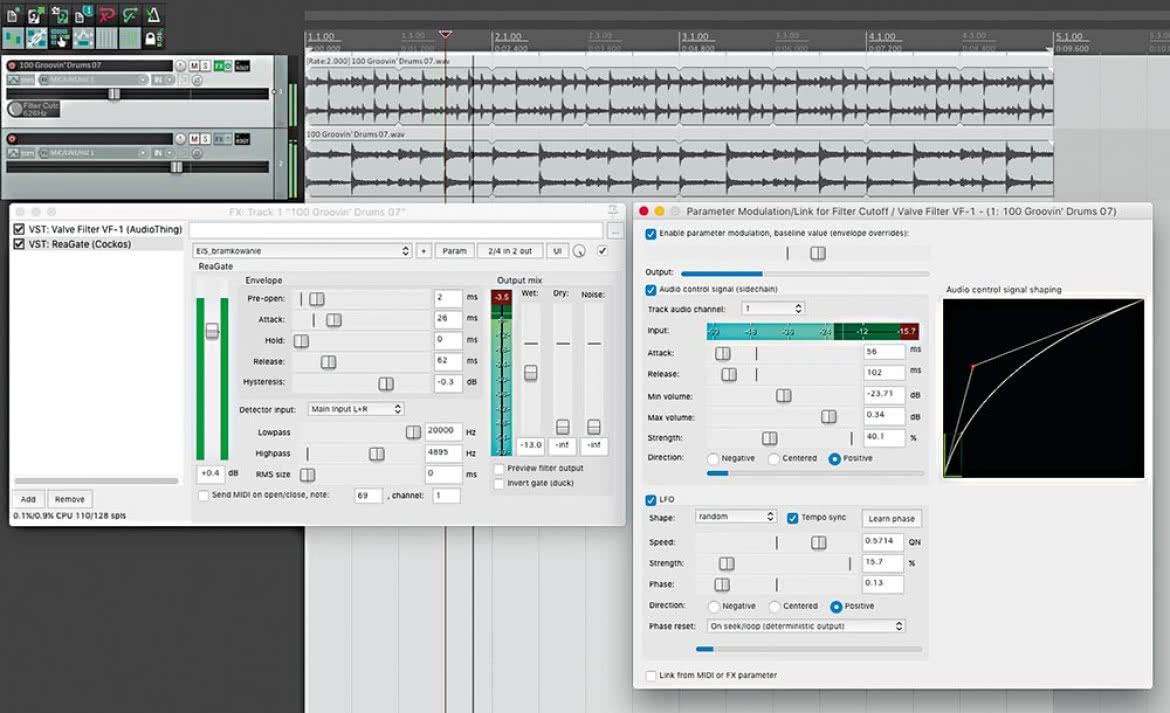Click the 2/4 in 2 out button
This screenshot has height=713, width=1170.
click(x=510, y=251)
